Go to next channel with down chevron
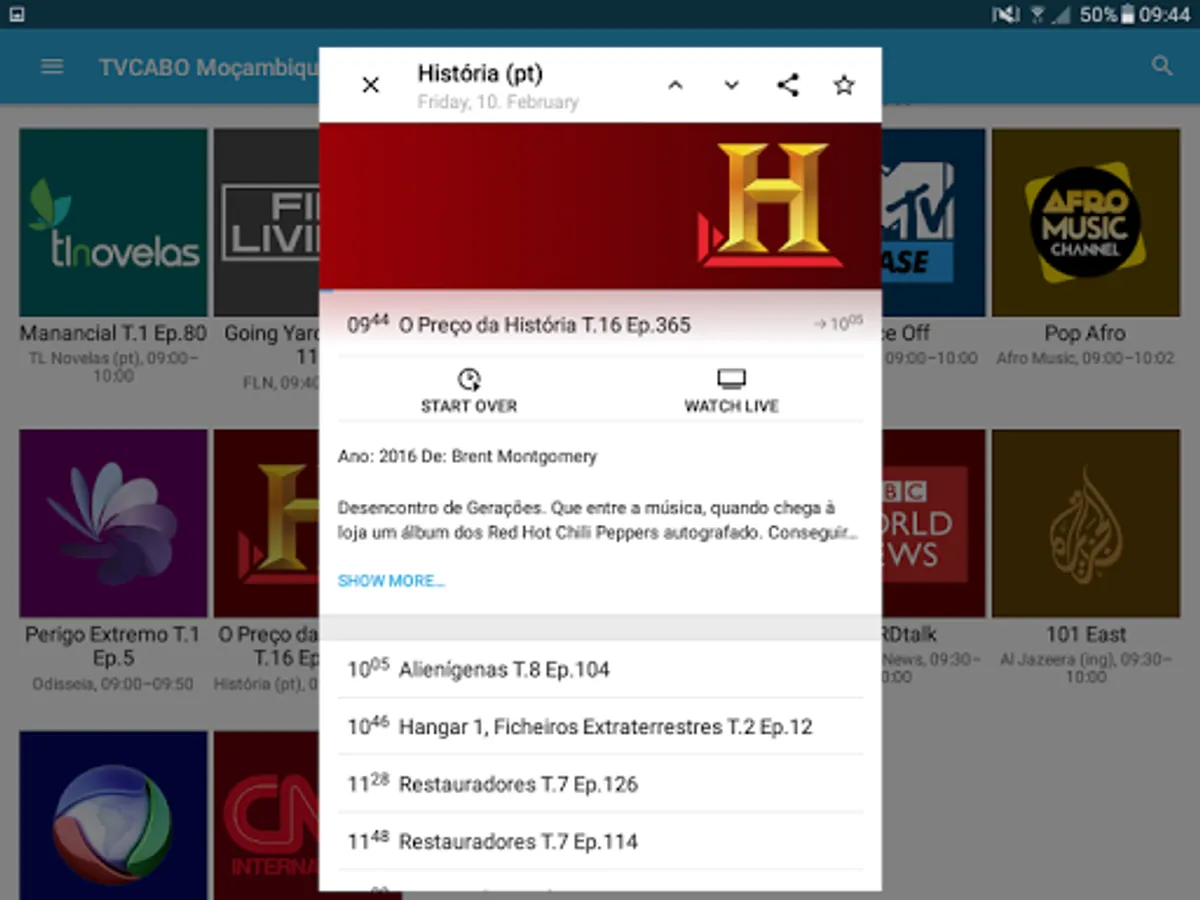This screenshot has height=900, width=1200. [732, 86]
